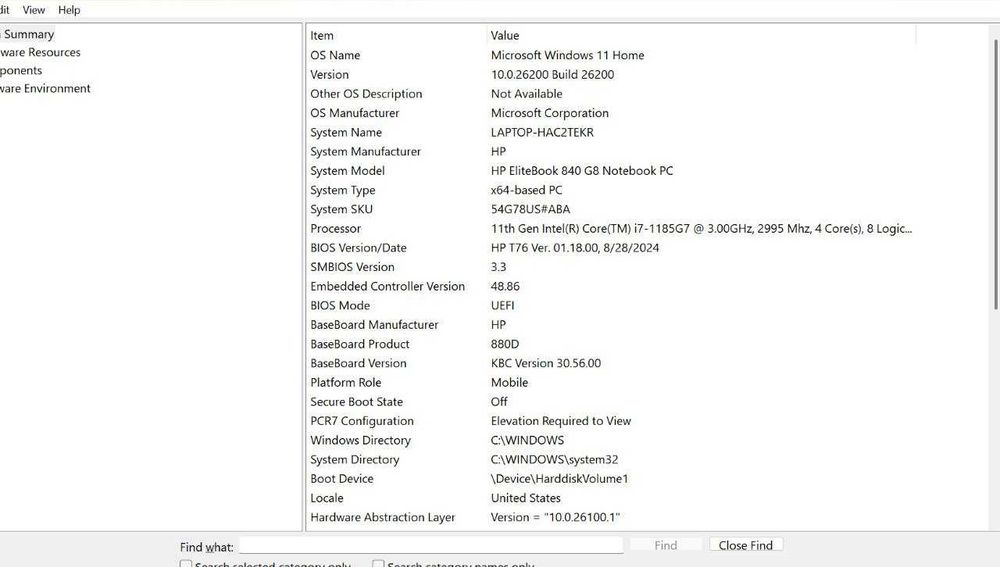This screenshot has width=1000, height=567.
Task: Click the value KBC Version 30.56.00
Action: pos(545,364)
